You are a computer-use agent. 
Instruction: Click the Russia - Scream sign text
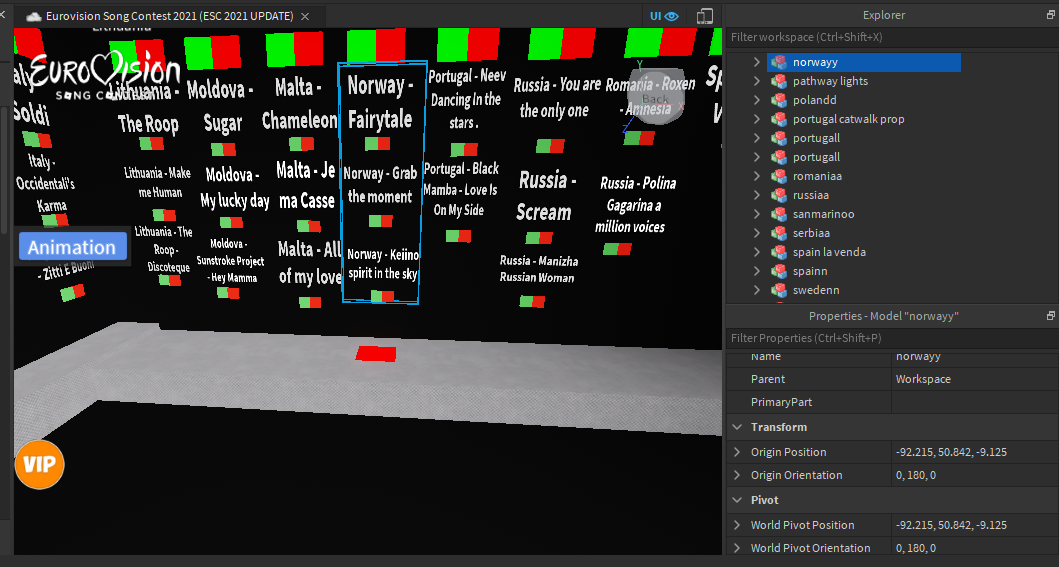coord(546,196)
